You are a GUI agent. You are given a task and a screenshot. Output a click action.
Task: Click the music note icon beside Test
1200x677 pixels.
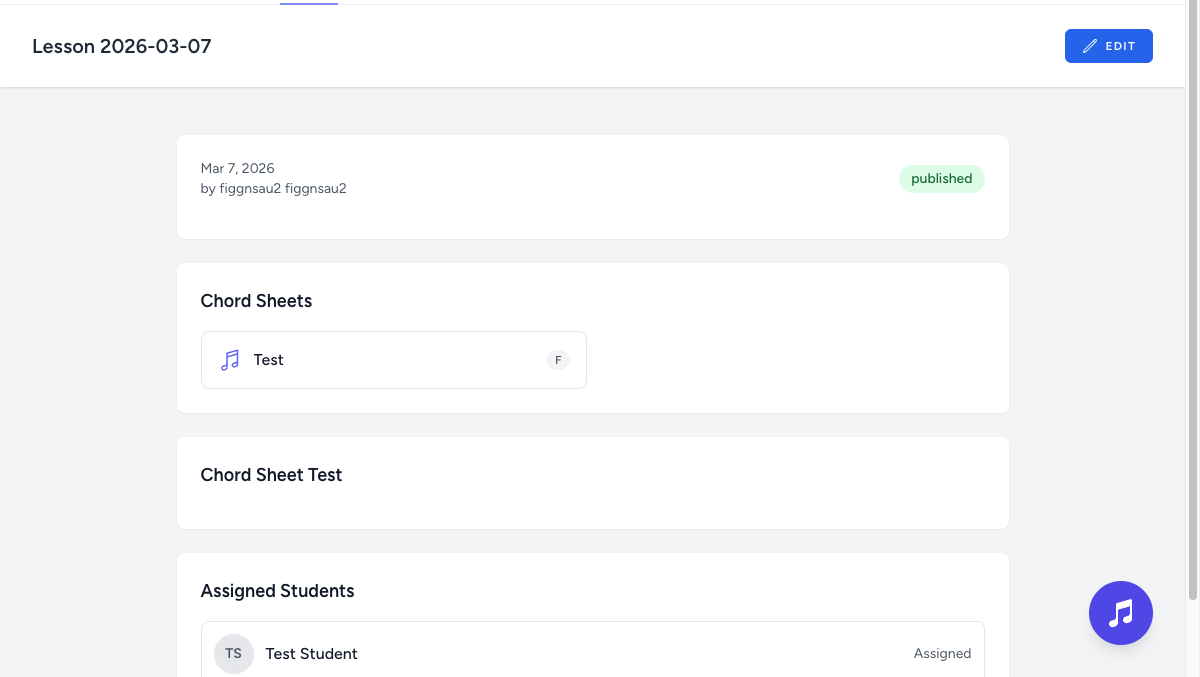coord(229,359)
